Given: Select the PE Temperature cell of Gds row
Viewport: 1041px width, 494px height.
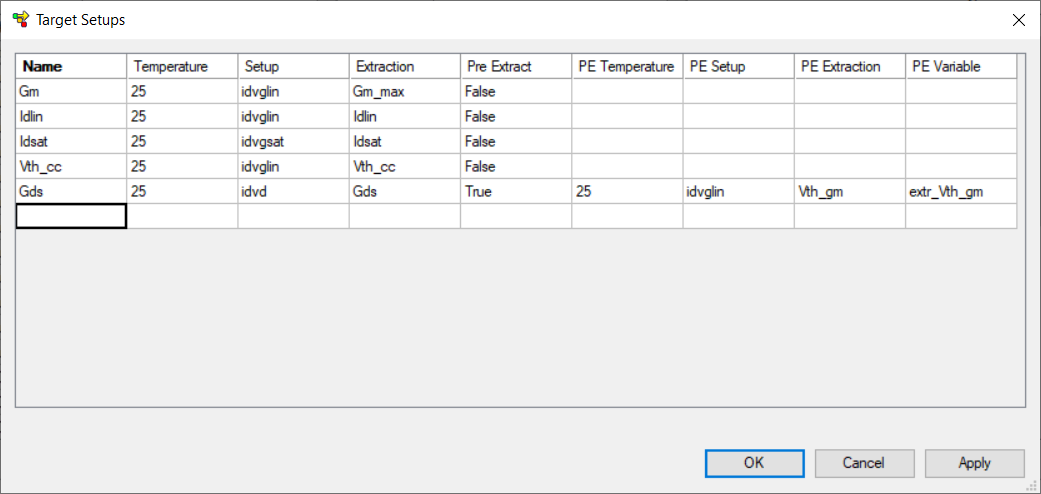Looking at the screenshot, I should tap(627, 191).
